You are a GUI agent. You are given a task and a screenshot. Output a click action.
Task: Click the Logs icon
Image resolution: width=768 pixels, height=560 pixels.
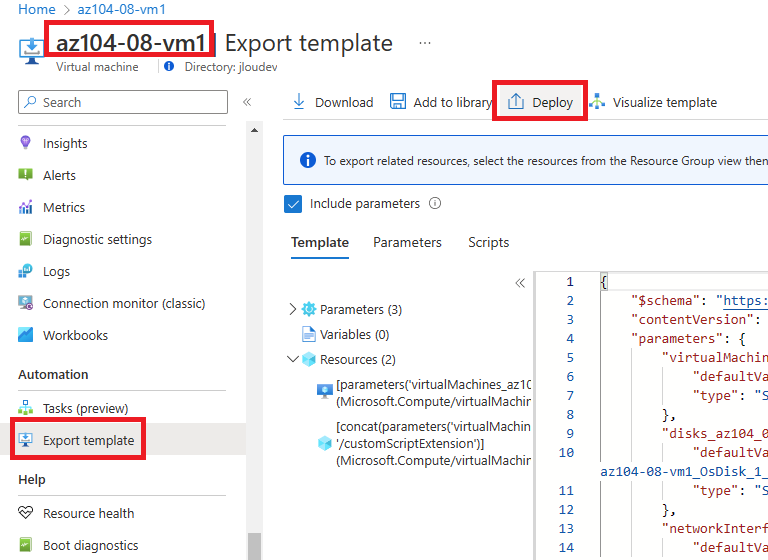[x=25, y=270]
